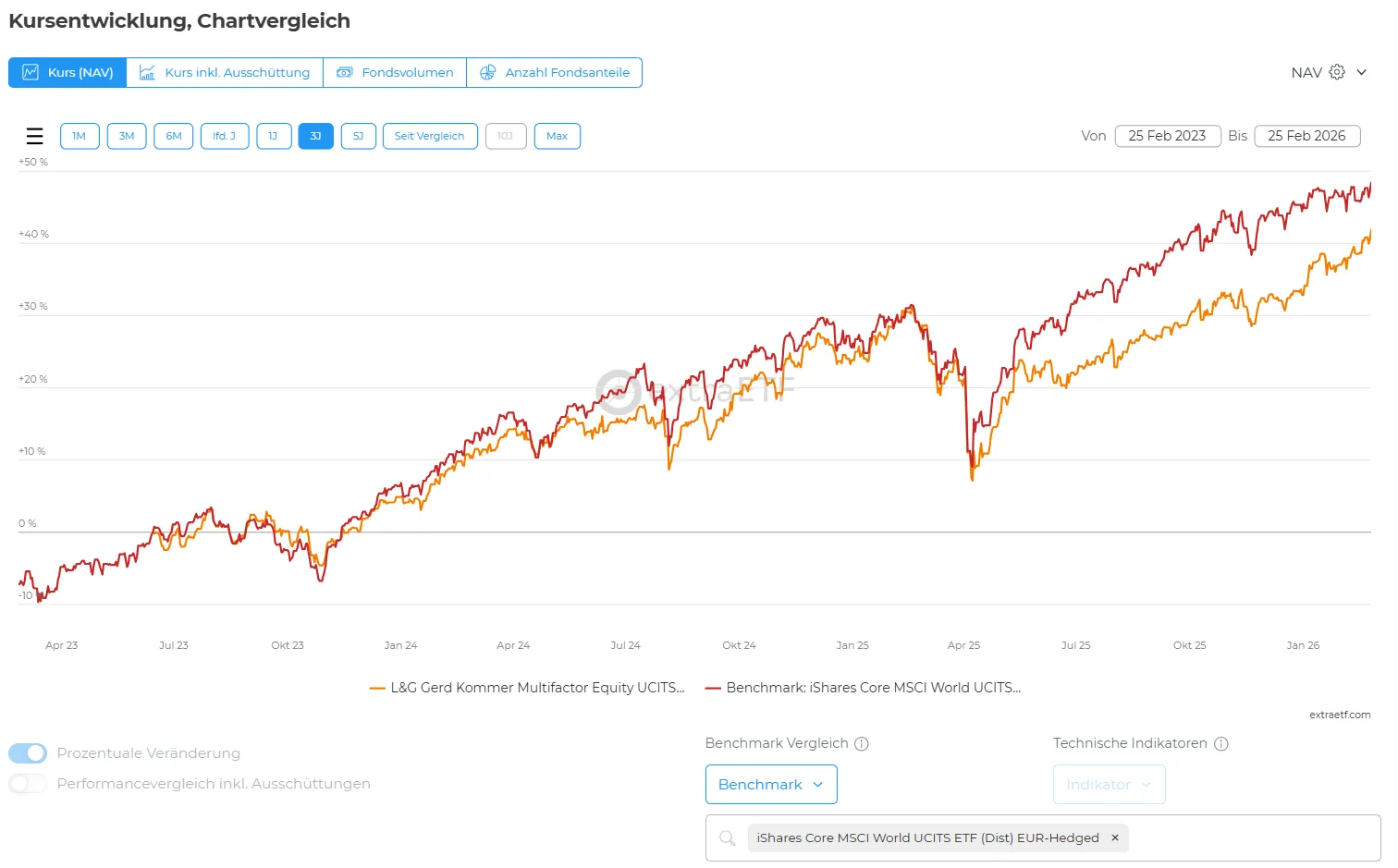Click the Fondsvolumen money icon
1398x868 pixels.
click(345, 72)
